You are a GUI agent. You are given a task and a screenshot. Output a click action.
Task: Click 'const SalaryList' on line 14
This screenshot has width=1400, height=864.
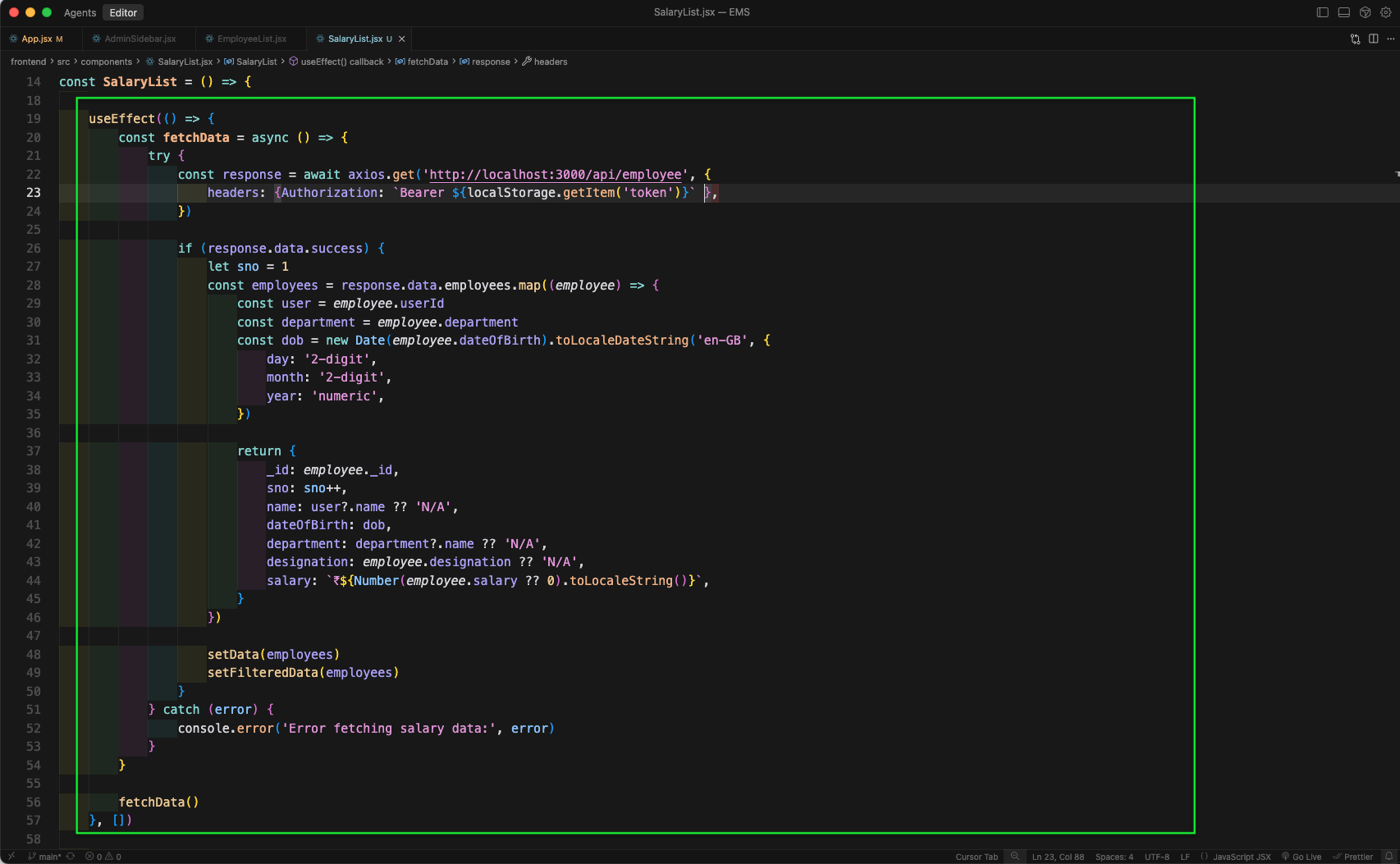click(x=118, y=82)
